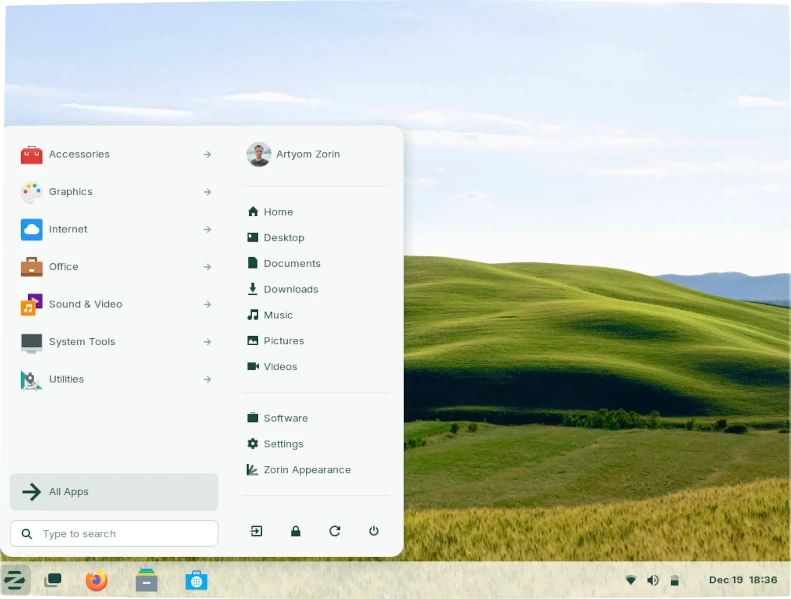Image resolution: width=791 pixels, height=599 pixels.
Task: Click the log out icon
Action: click(256, 531)
